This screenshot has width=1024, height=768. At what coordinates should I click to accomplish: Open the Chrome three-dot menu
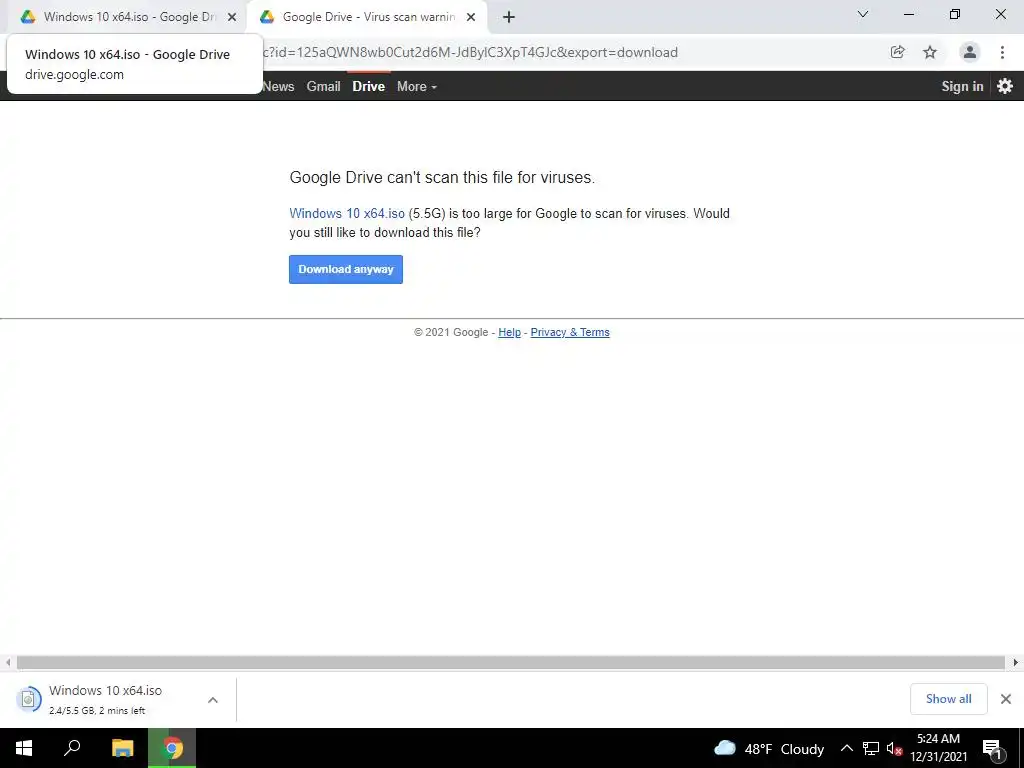tap(1002, 52)
